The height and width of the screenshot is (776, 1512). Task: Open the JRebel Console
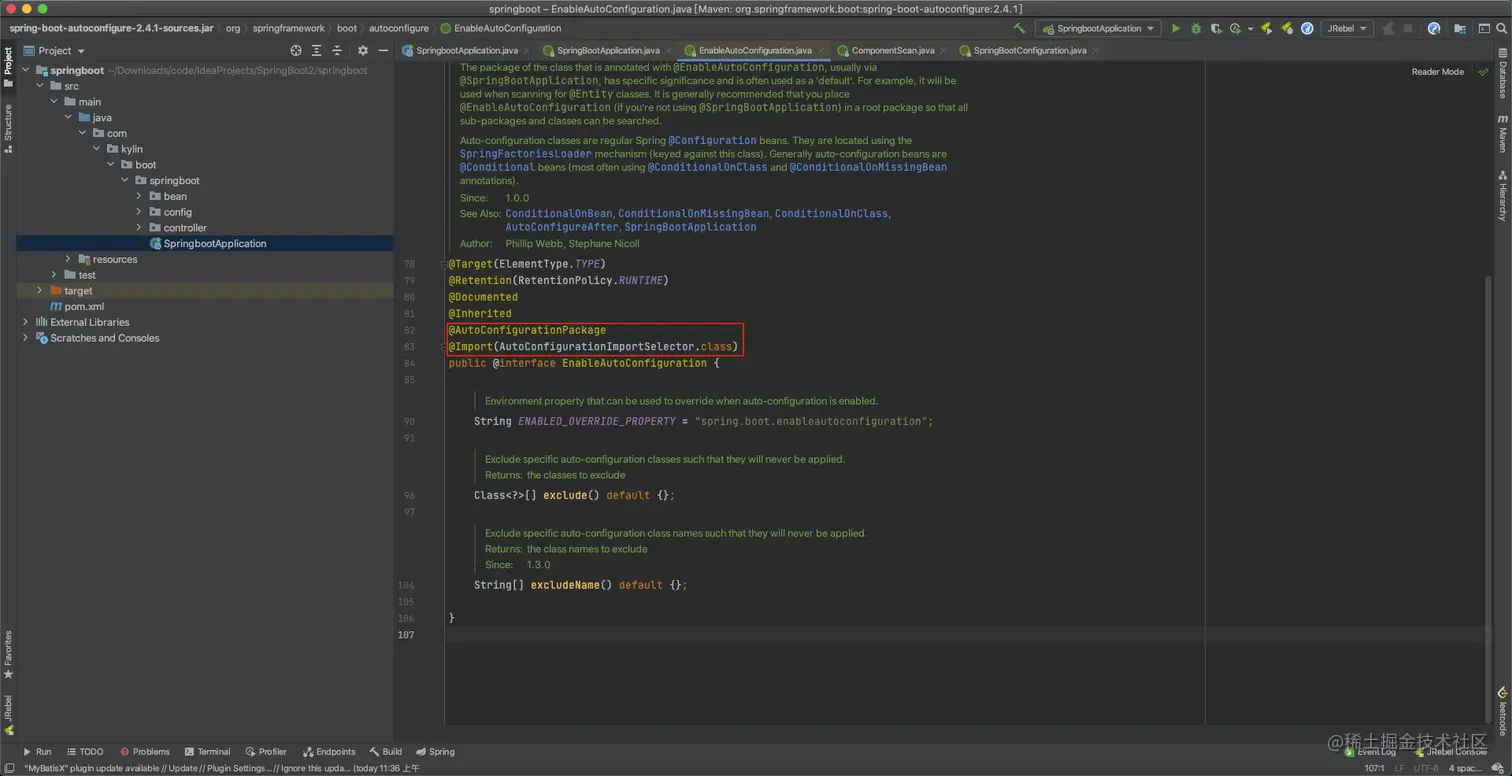tap(1450, 752)
